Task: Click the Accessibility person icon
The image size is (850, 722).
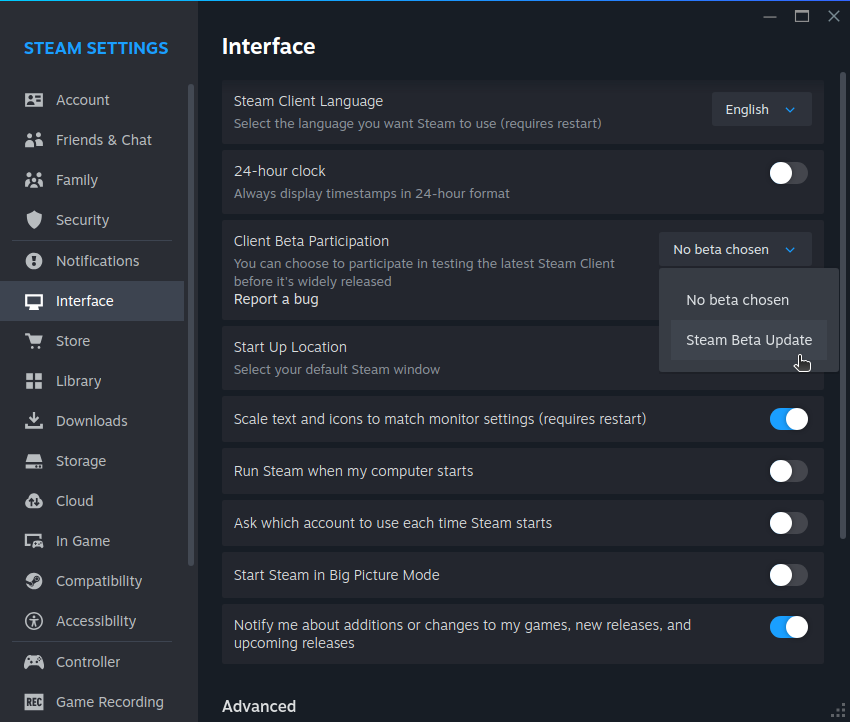Action: pos(34,621)
